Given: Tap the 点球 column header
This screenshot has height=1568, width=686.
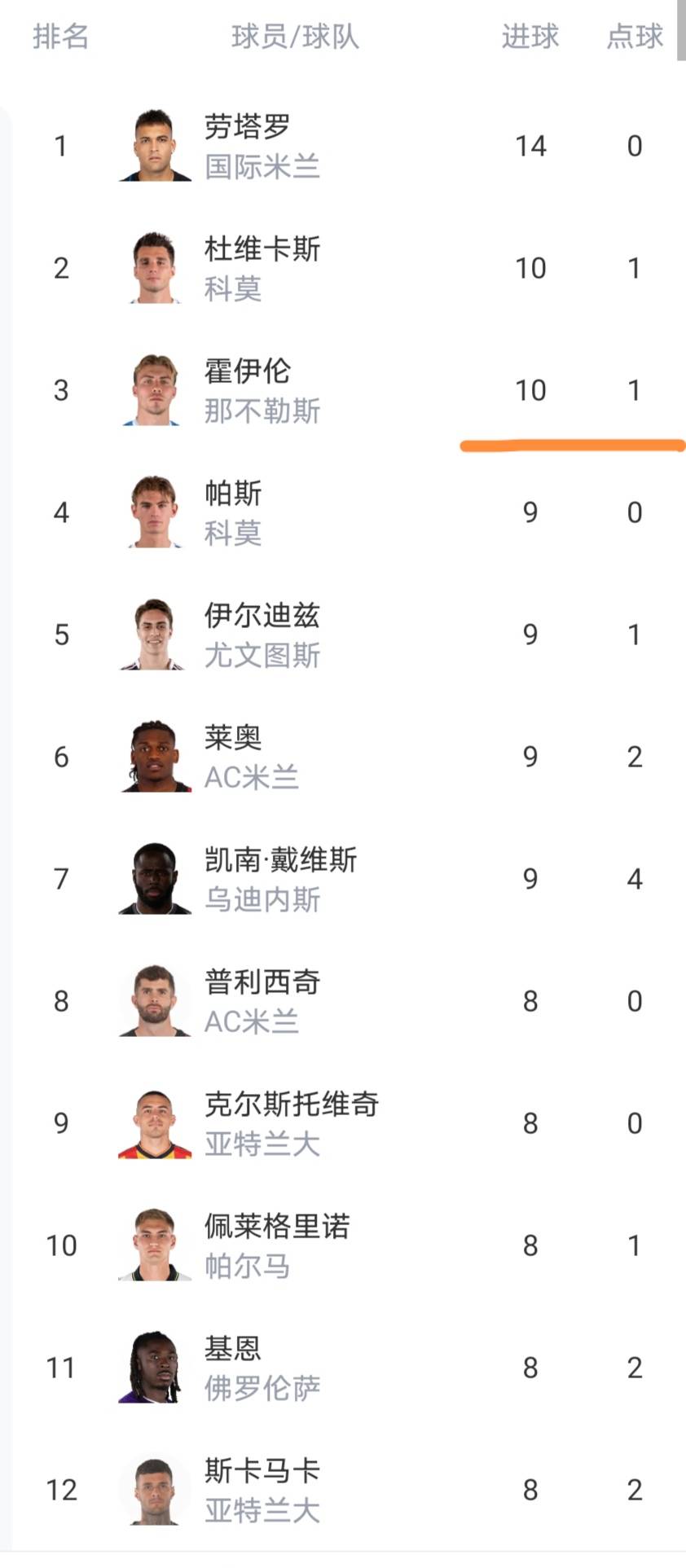Looking at the screenshot, I should [635, 37].
